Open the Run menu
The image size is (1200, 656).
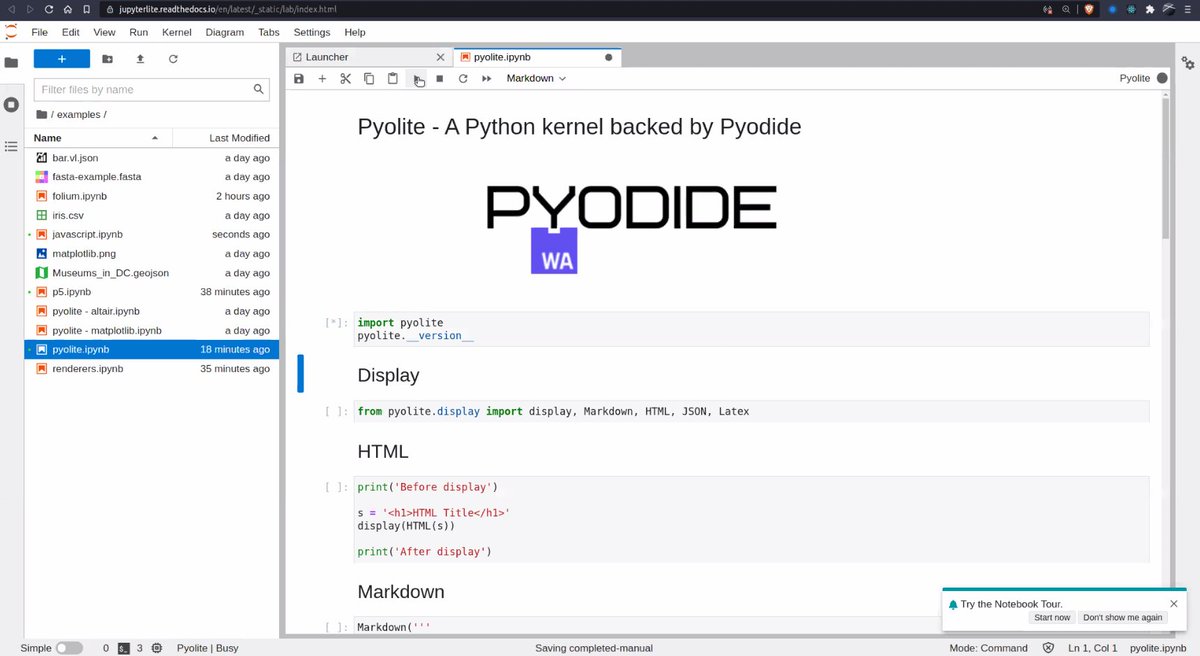pos(138,32)
